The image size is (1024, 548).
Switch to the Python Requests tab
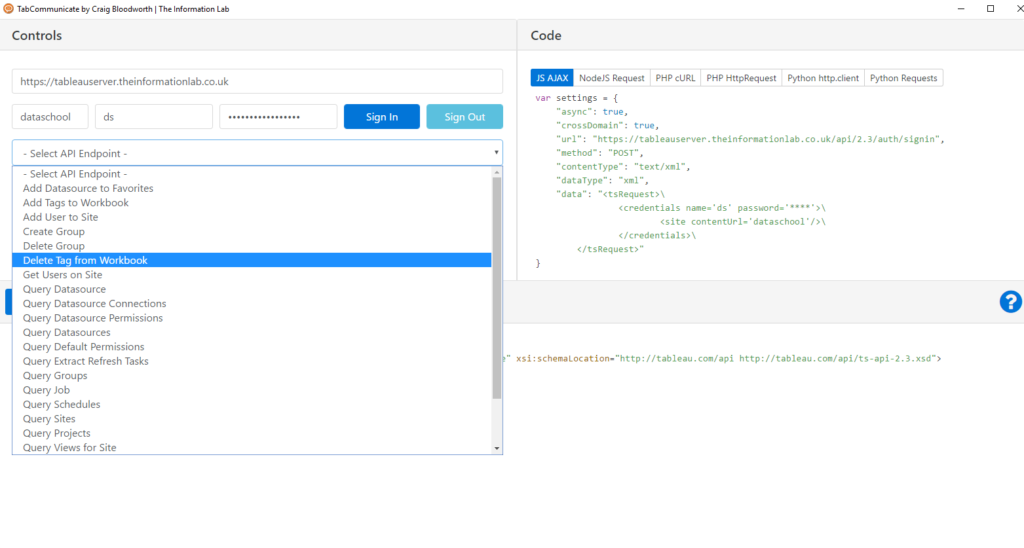point(903,78)
